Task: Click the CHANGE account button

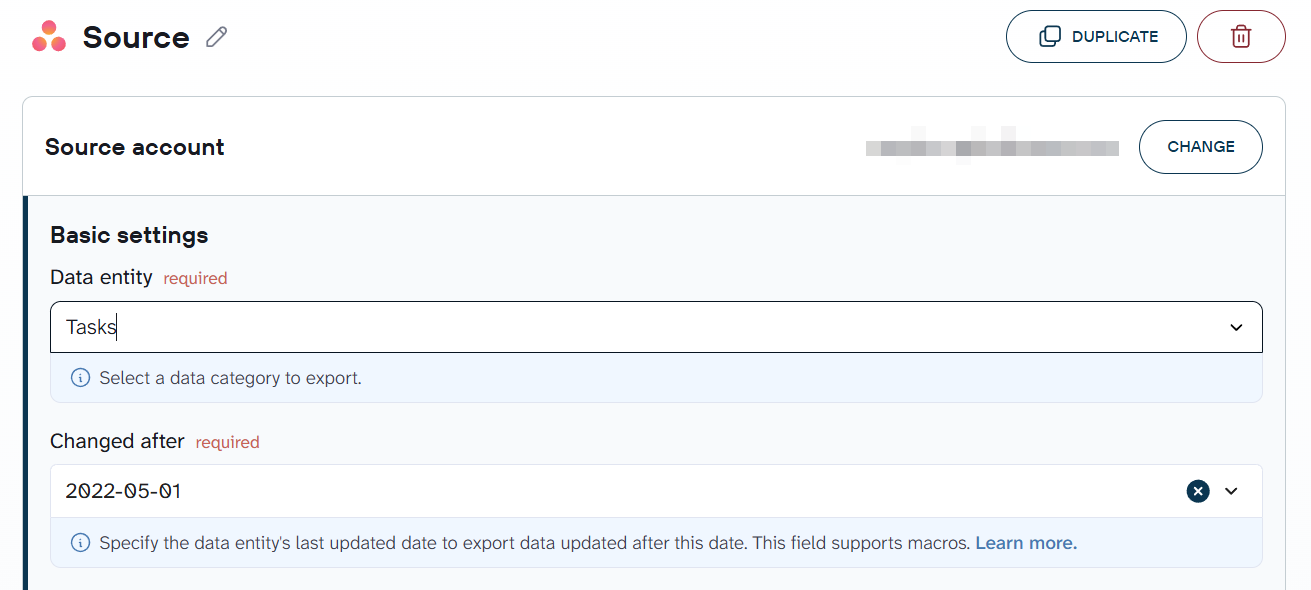Action: coord(1201,147)
